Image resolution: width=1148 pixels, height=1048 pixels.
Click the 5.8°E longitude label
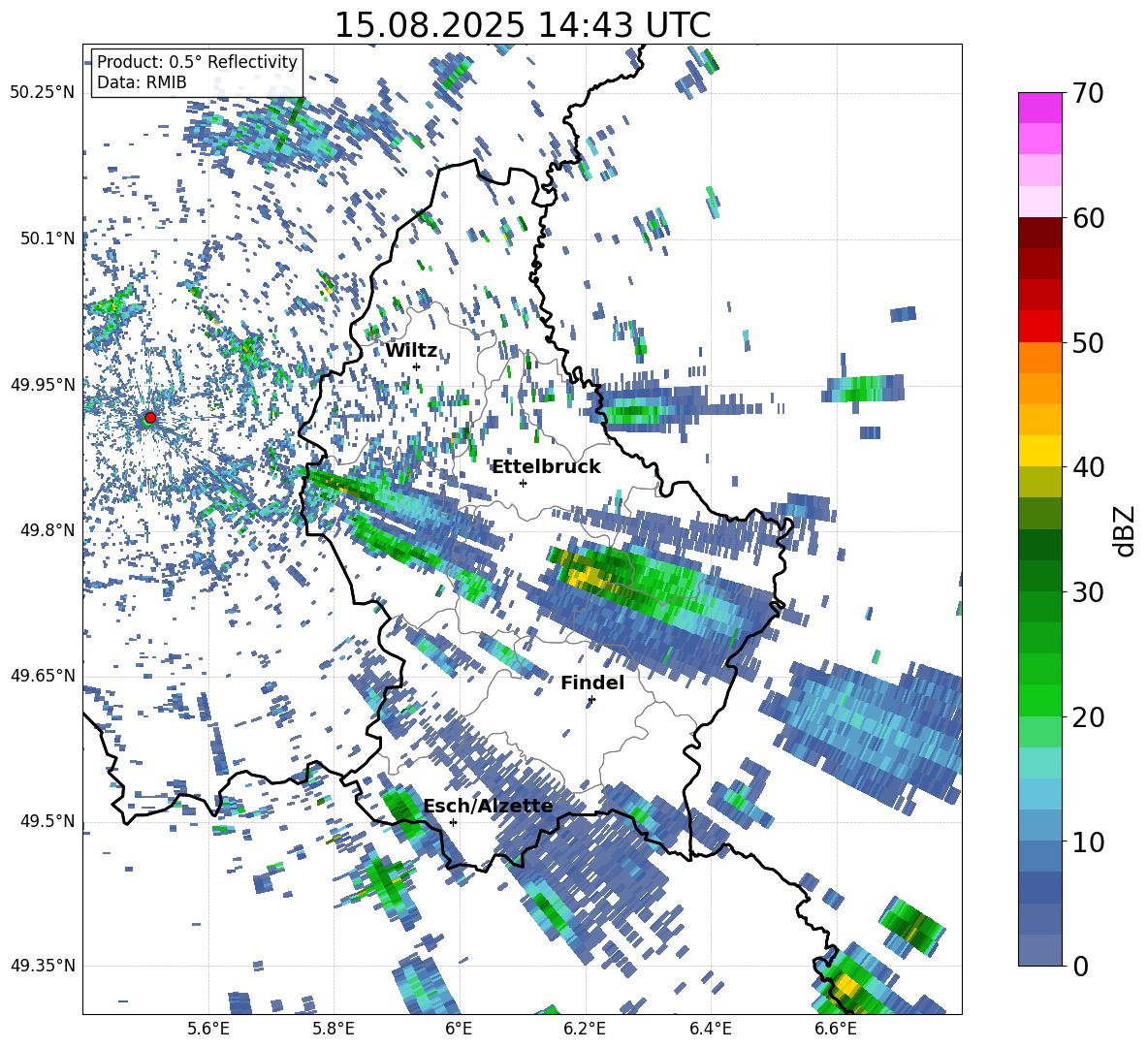coord(334,1029)
